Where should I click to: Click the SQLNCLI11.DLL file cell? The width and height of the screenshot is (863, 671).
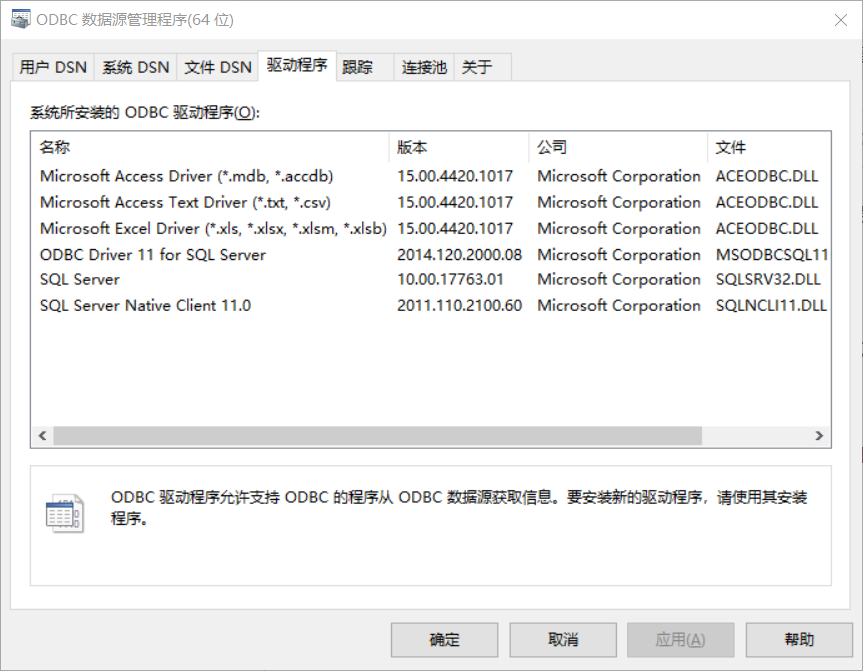click(x=771, y=306)
